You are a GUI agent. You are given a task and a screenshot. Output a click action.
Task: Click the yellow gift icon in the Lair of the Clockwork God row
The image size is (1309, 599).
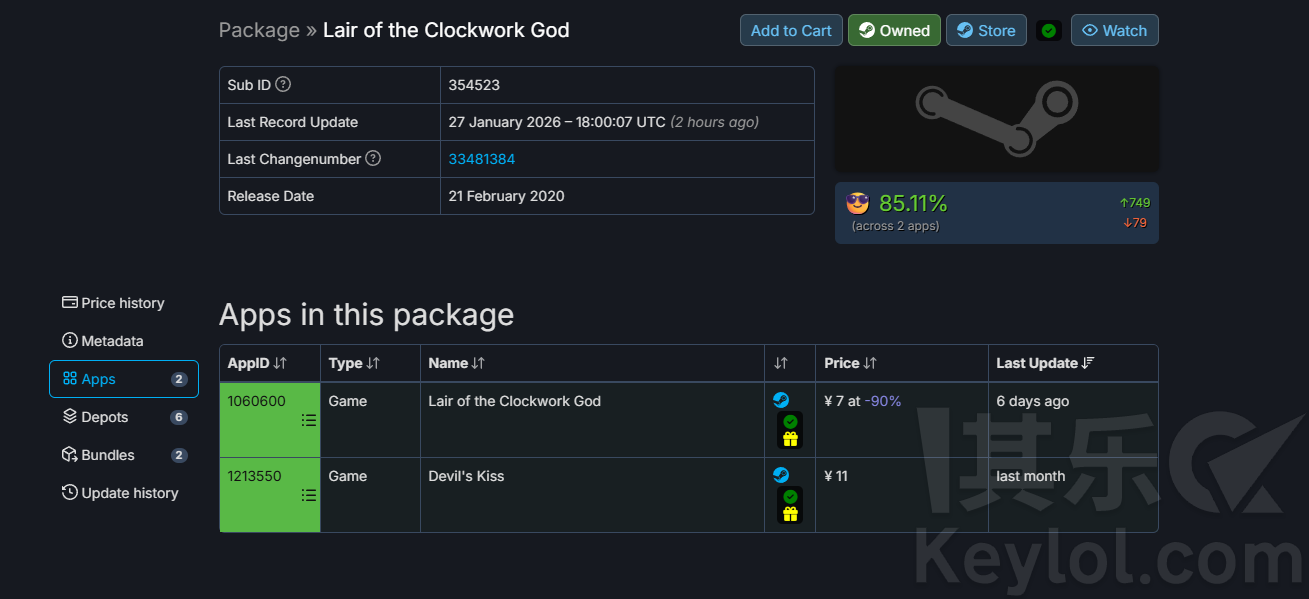(x=790, y=439)
